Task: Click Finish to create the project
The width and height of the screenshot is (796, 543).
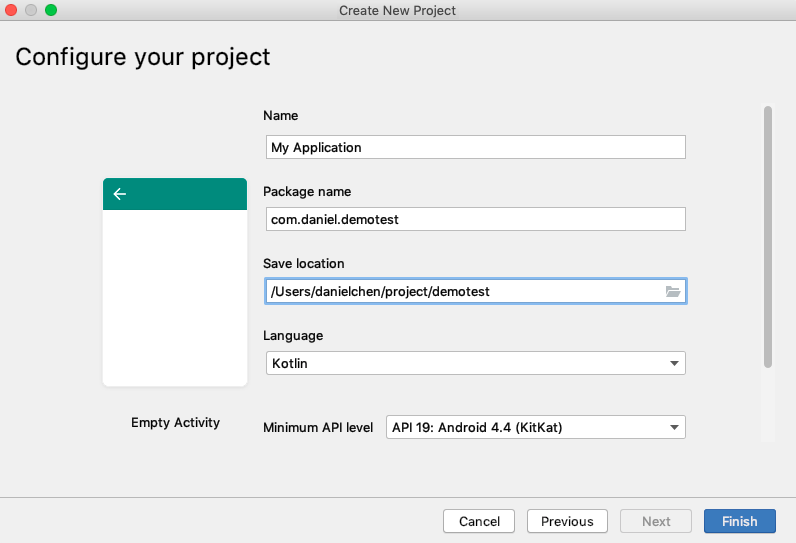Action: click(x=740, y=521)
